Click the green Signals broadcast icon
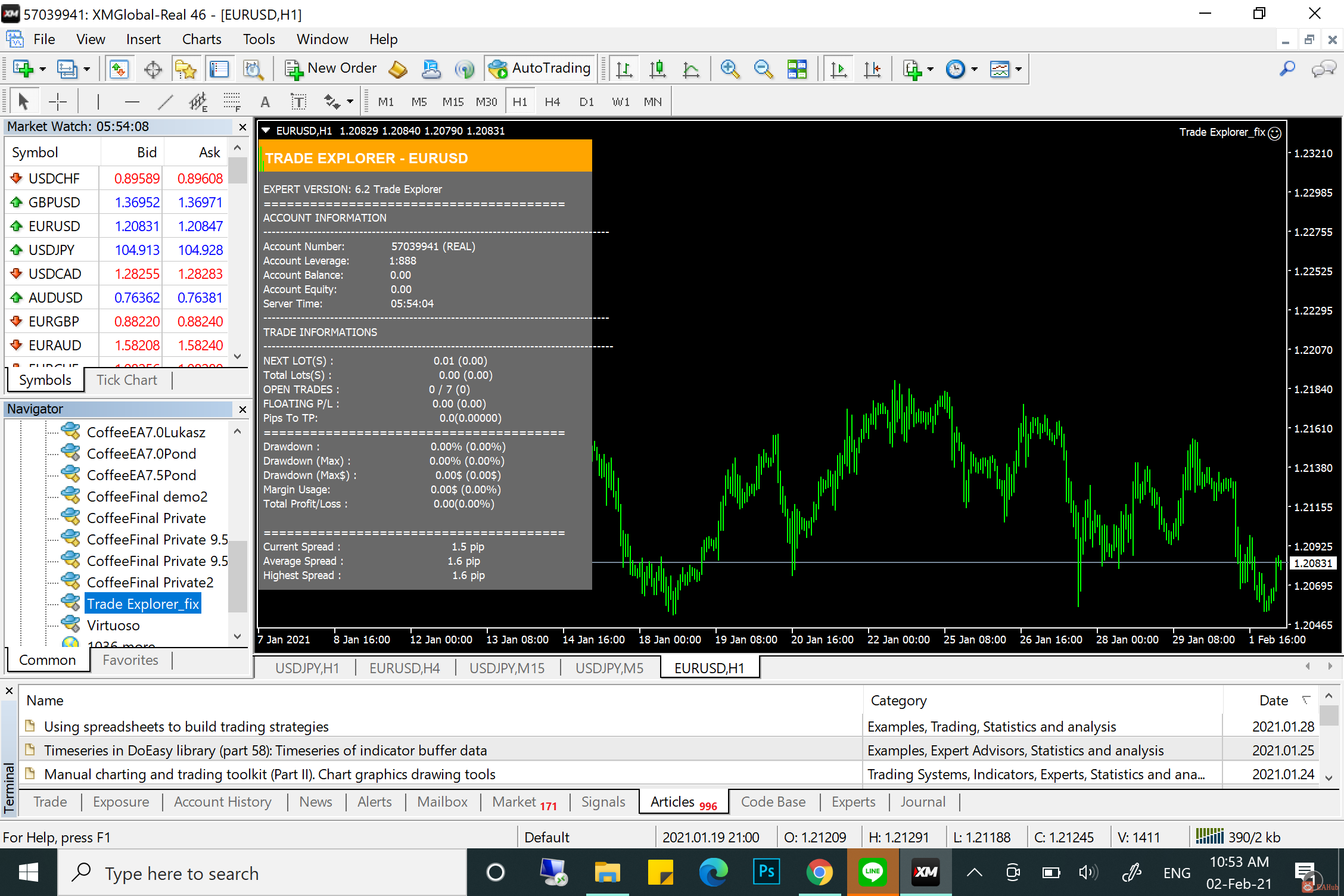This screenshot has width=1344, height=896. click(464, 69)
